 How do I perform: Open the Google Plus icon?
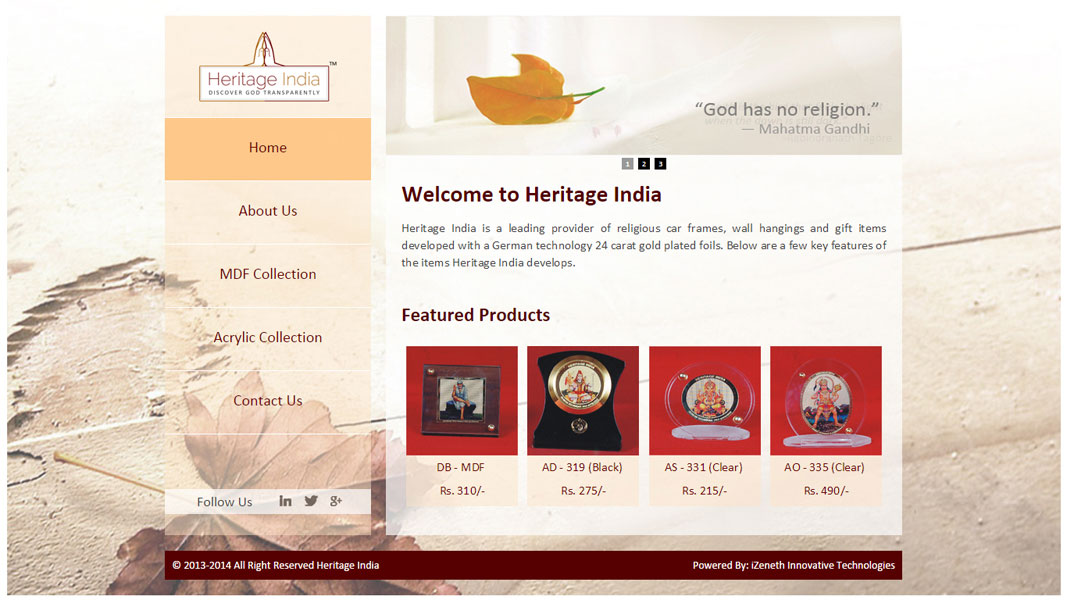[335, 501]
